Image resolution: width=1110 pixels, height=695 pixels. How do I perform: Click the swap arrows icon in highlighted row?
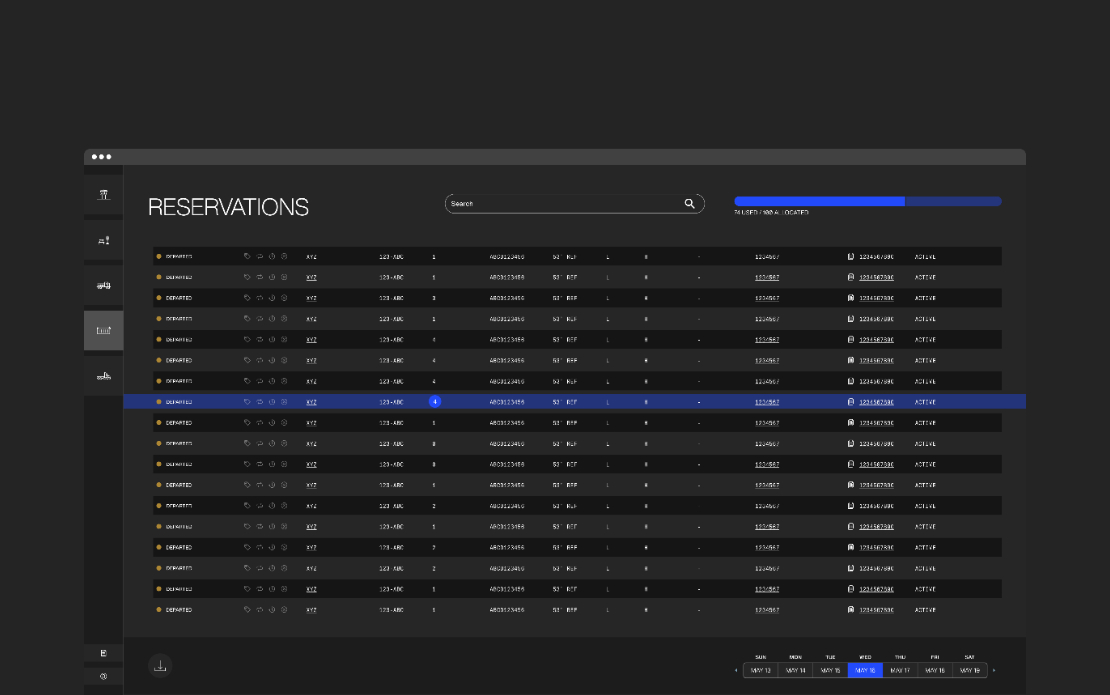pos(260,402)
